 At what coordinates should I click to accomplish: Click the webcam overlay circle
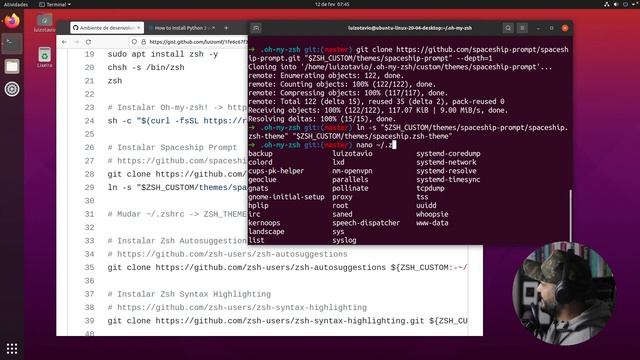pyautogui.click(x=564, y=293)
